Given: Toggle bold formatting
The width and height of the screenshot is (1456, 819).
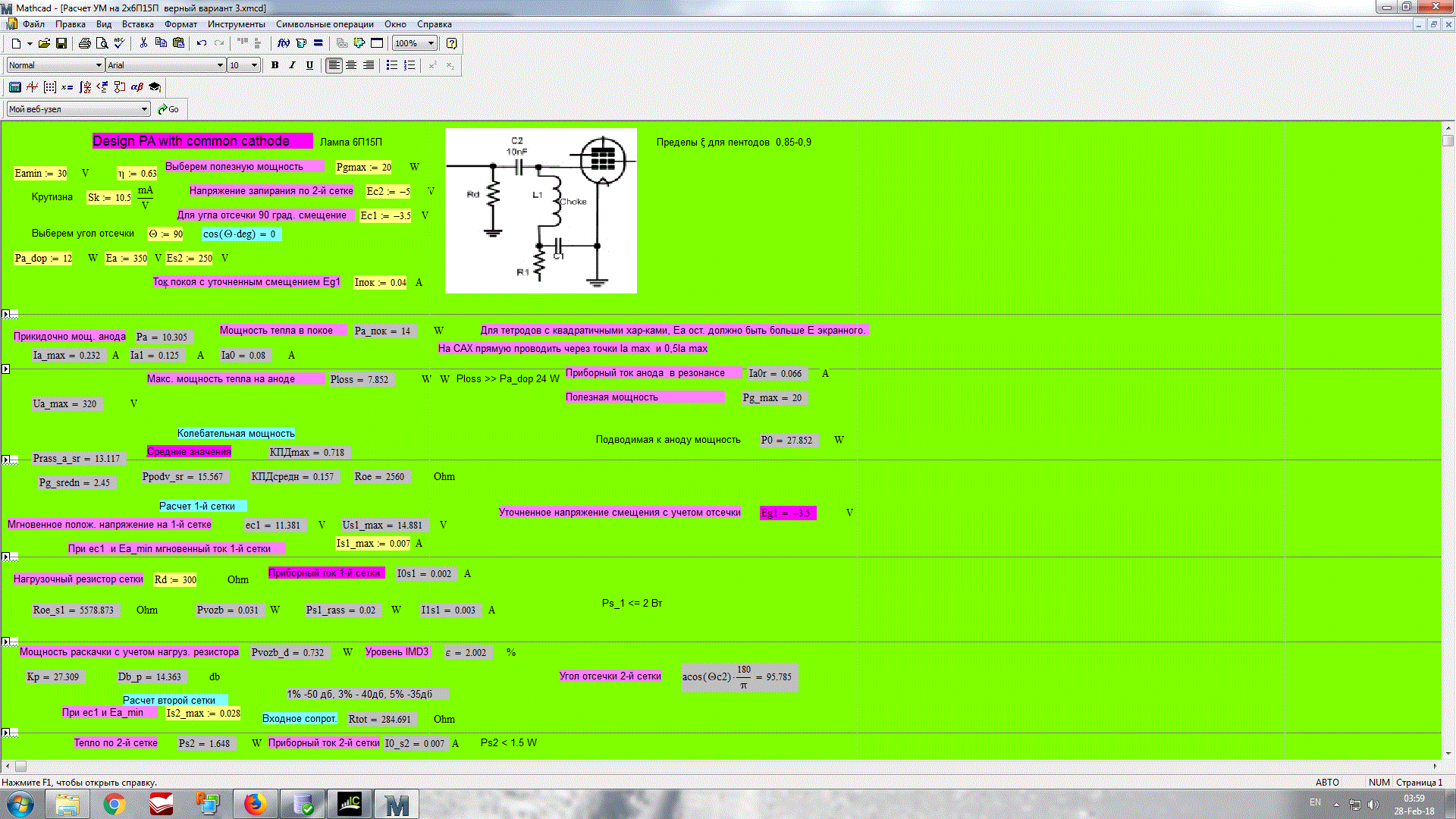Looking at the screenshot, I should [x=275, y=65].
